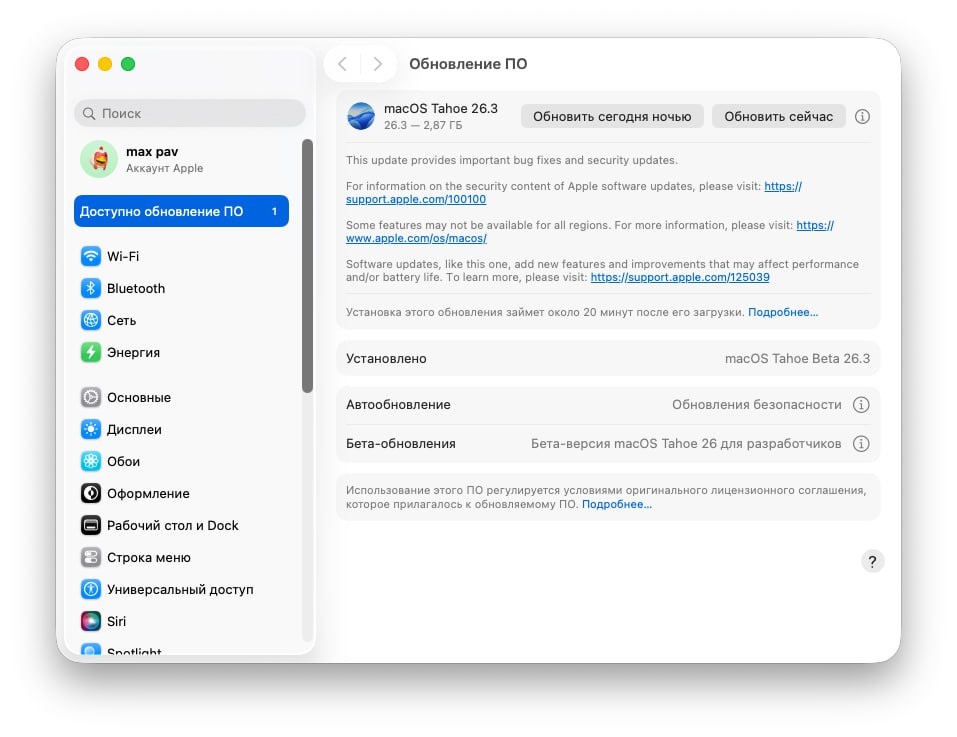The width and height of the screenshot is (957, 737).
Task: Click the update count badge 1
Action: 274,211
